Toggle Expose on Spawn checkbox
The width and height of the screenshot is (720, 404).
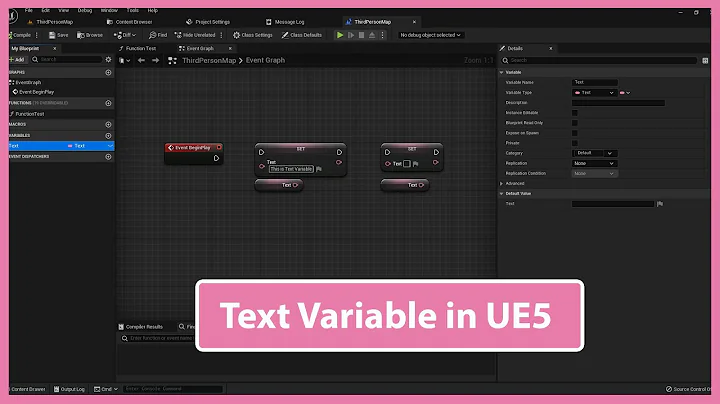[x=574, y=133]
